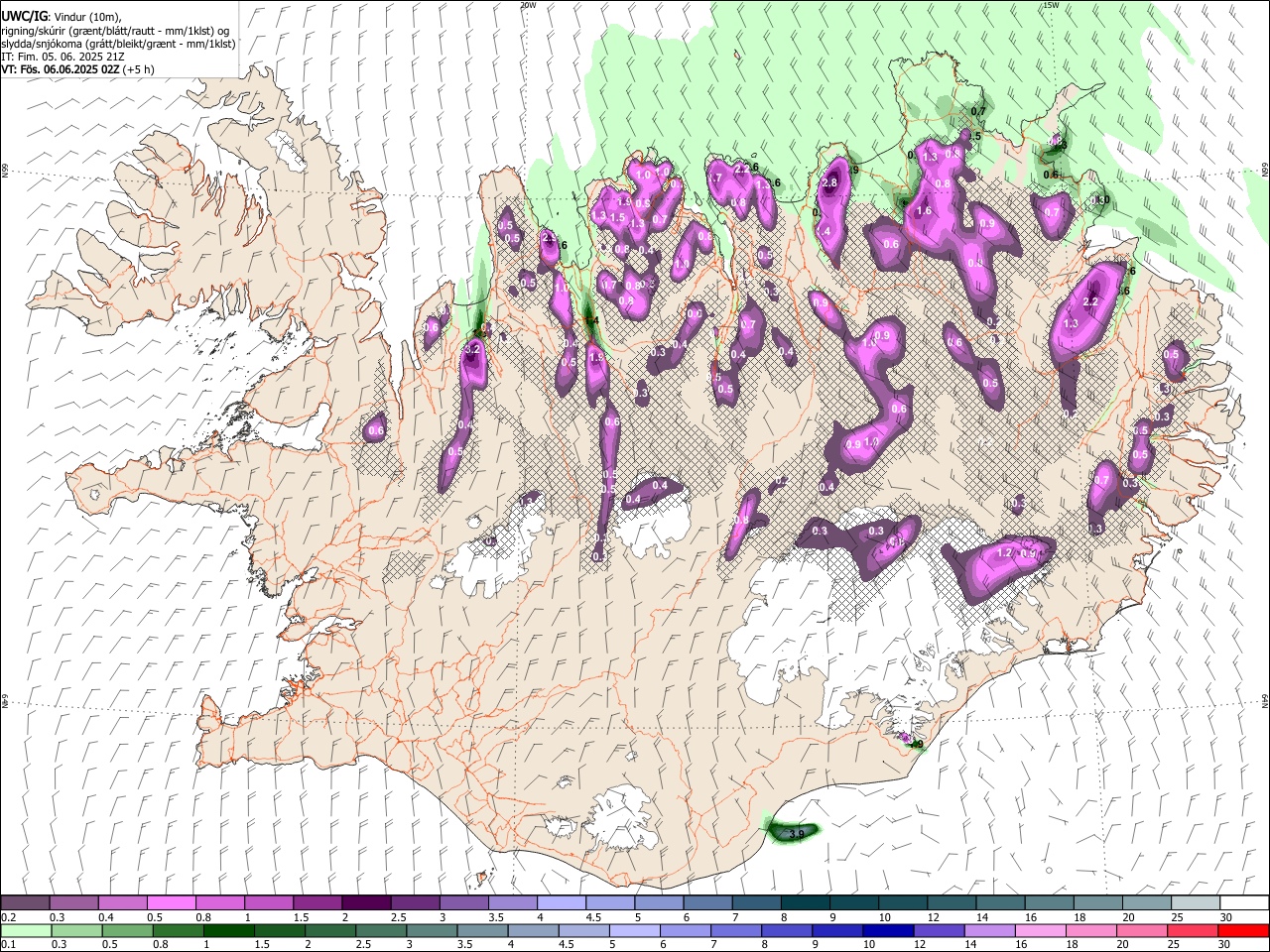
Task: Click the 'rigning/skúrir' legend description line
Action: coord(115,31)
